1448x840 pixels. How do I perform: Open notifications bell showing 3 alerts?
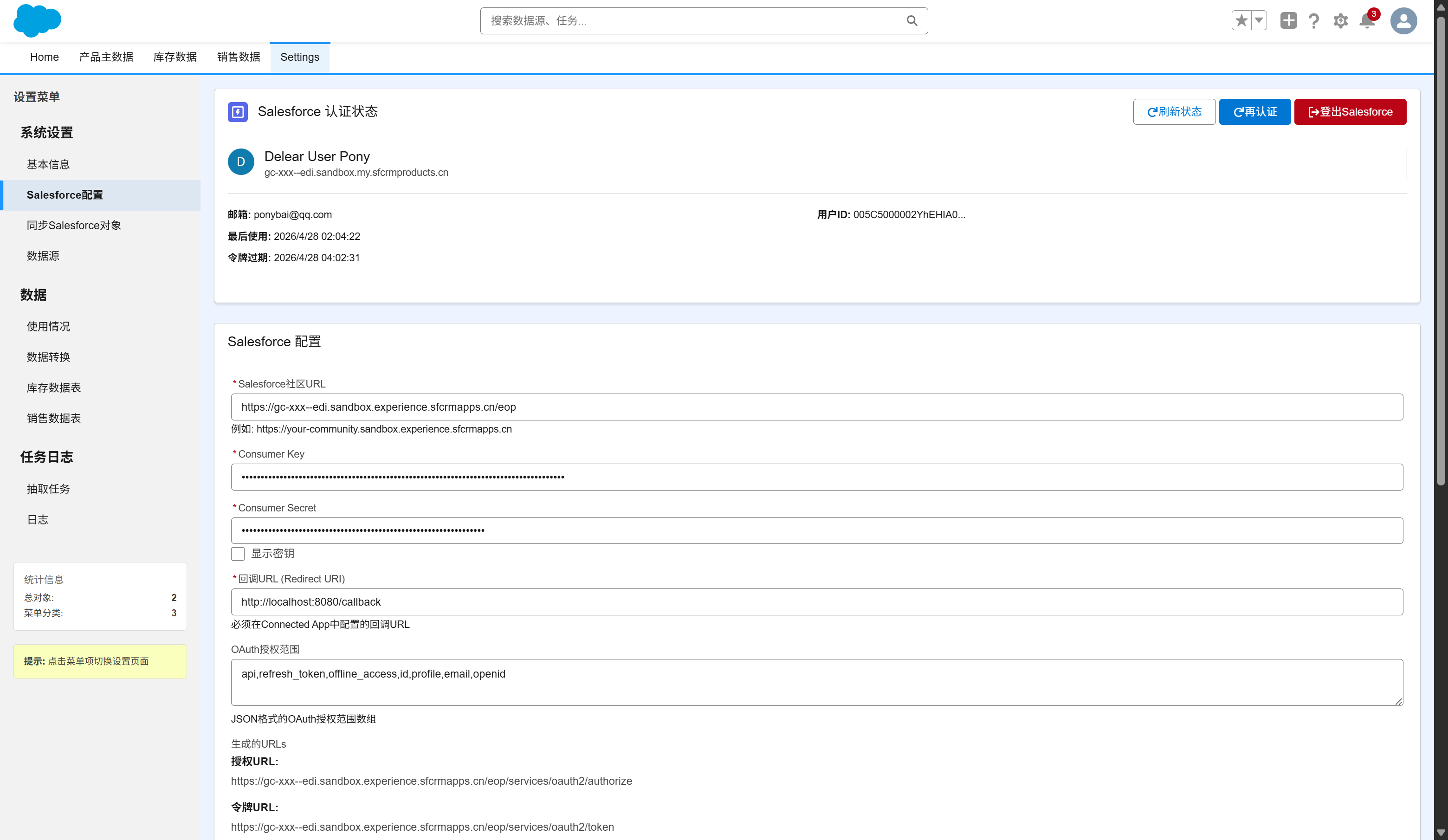[1366, 21]
